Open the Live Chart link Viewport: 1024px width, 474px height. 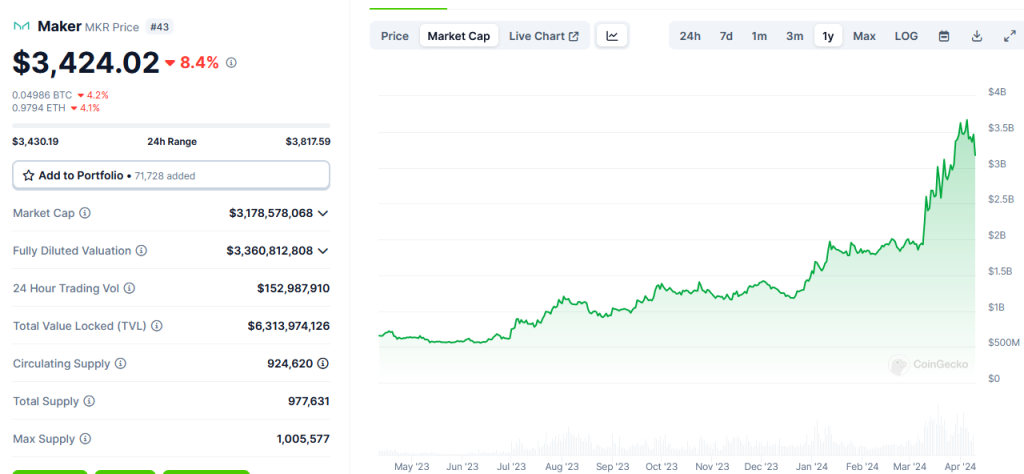(543, 36)
